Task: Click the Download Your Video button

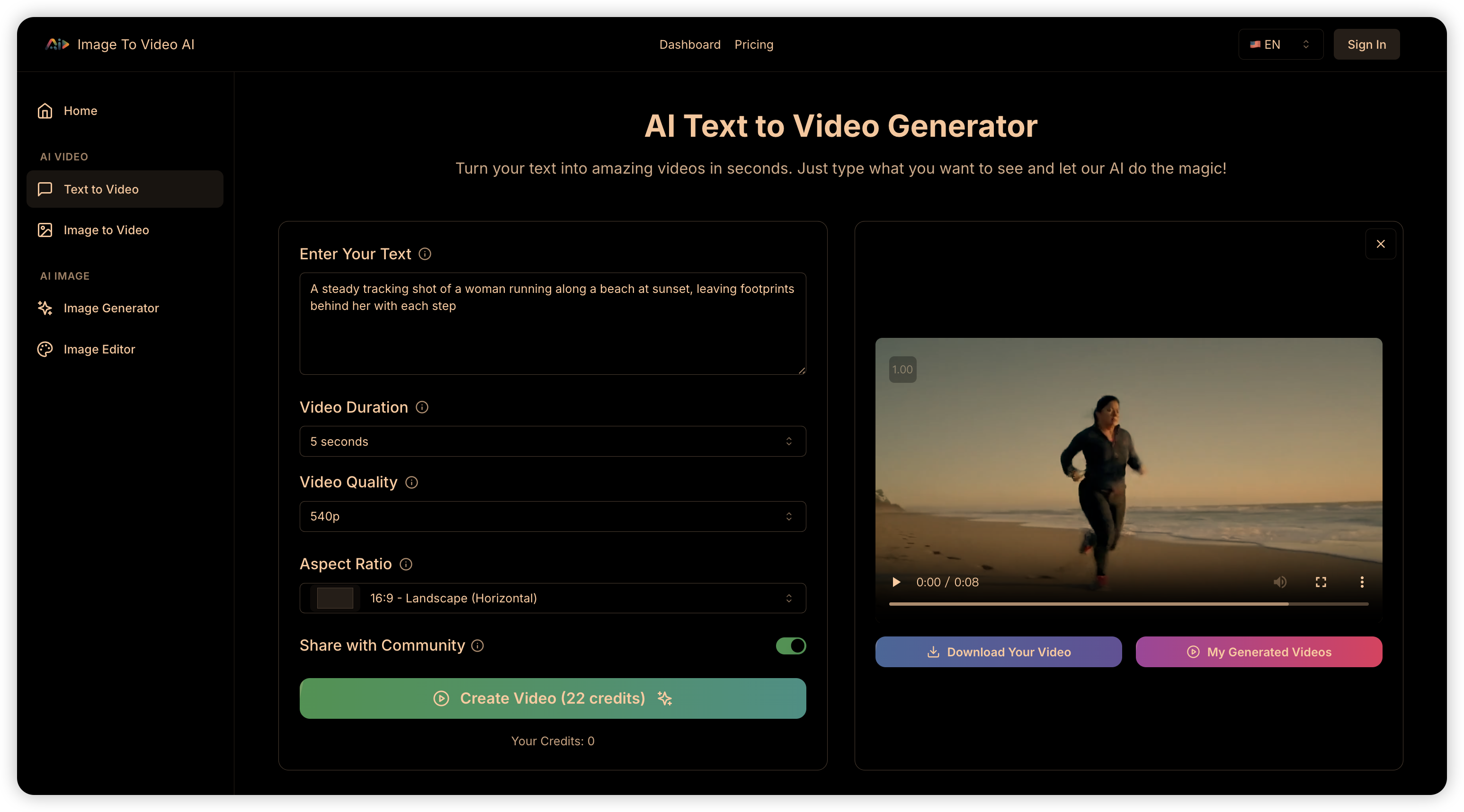Action: click(998, 652)
